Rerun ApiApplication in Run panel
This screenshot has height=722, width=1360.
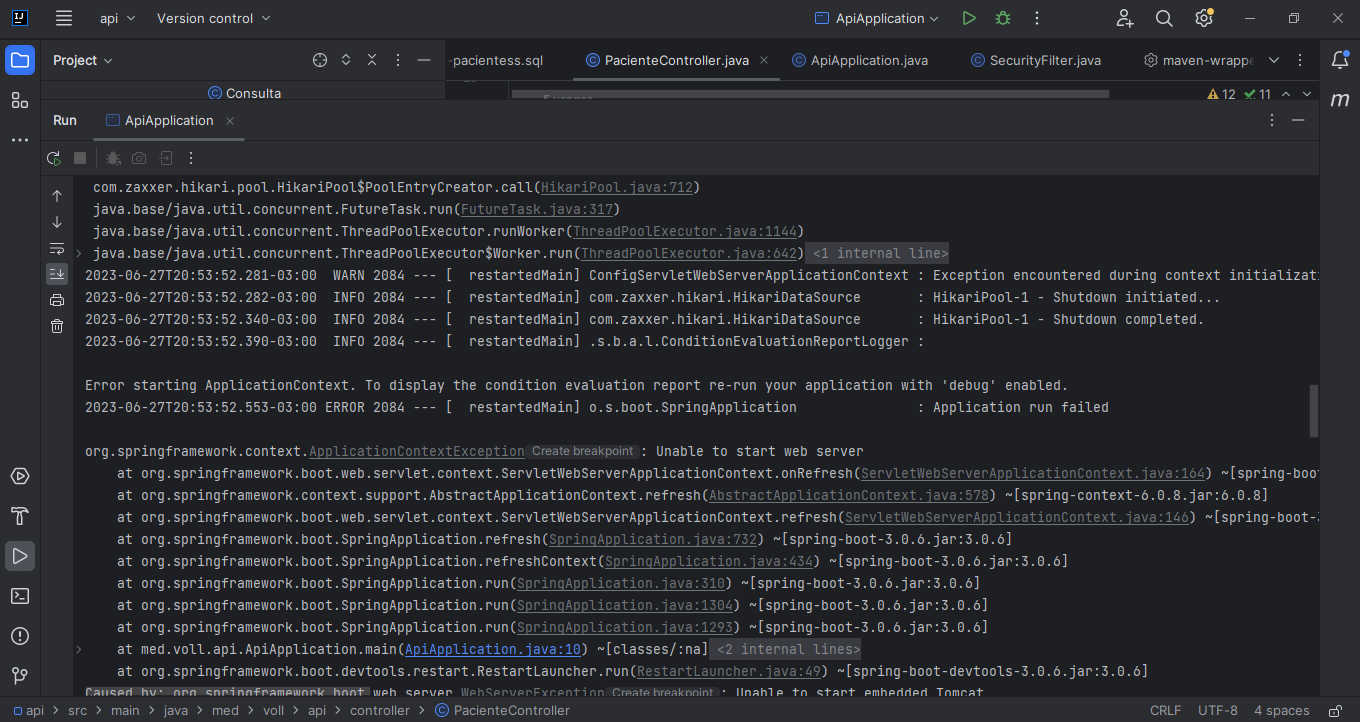pos(54,158)
